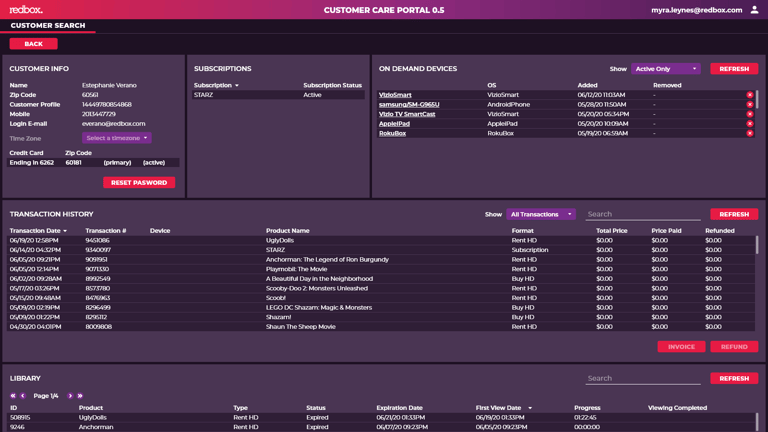Select LEGO DC Shazam: Magic & Monsters transaction
The height and width of the screenshot is (432, 768).
pyautogui.click(x=381, y=308)
